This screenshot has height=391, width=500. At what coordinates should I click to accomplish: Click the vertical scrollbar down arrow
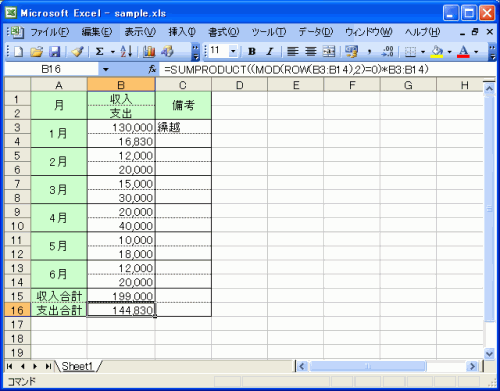coord(489,353)
